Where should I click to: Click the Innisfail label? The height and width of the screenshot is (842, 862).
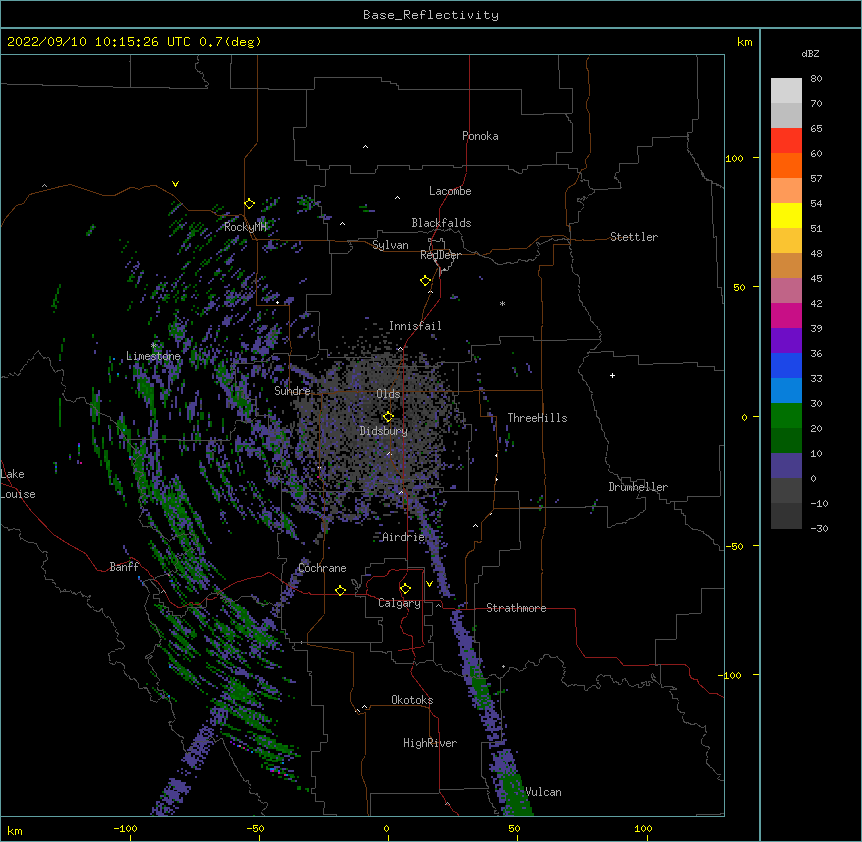(x=415, y=326)
